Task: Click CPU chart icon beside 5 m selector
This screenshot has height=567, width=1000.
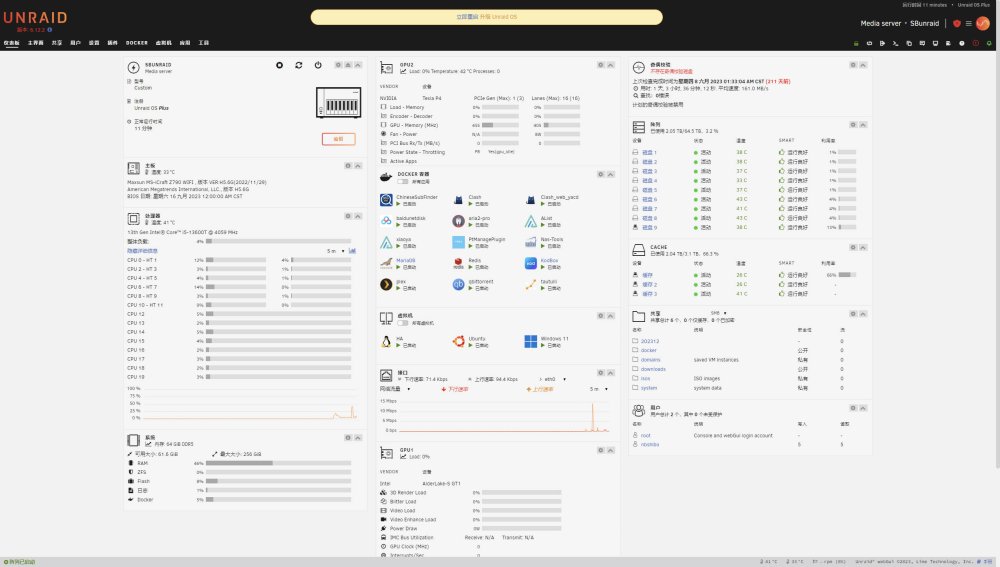Action: click(352, 251)
